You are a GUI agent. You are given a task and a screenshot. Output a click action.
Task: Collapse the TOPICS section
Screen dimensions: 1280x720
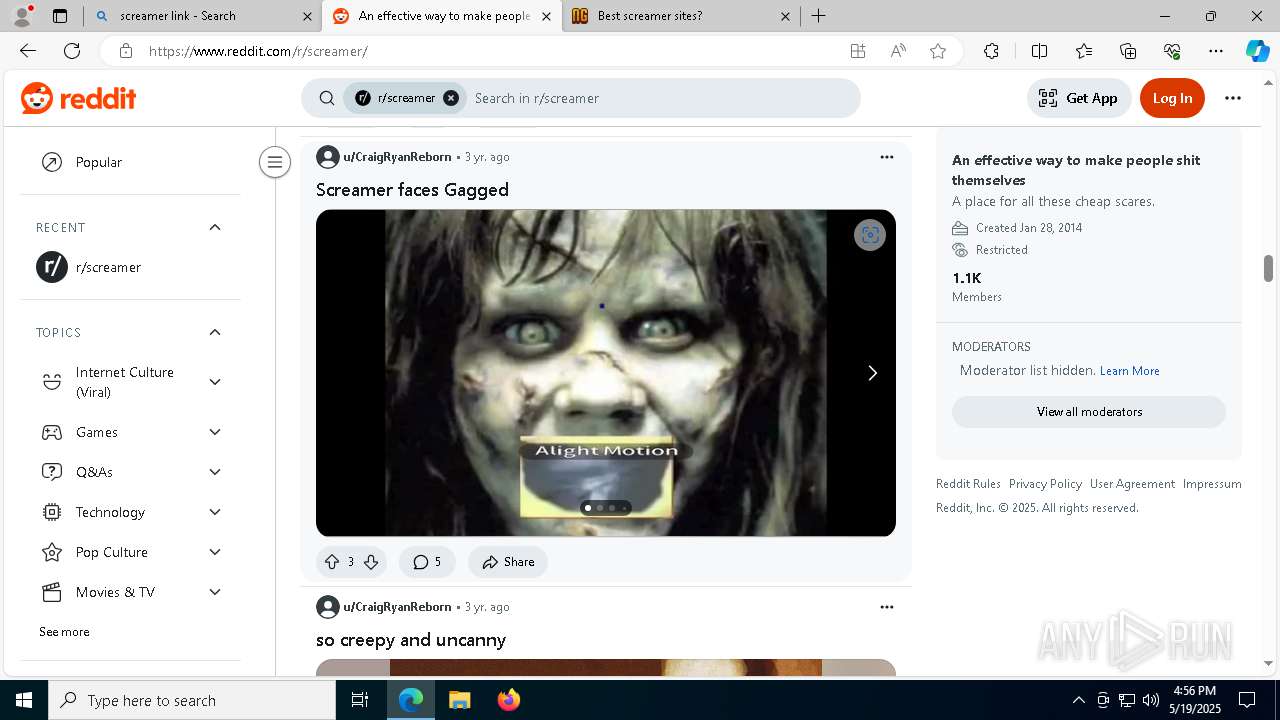[x=215, y=332]
